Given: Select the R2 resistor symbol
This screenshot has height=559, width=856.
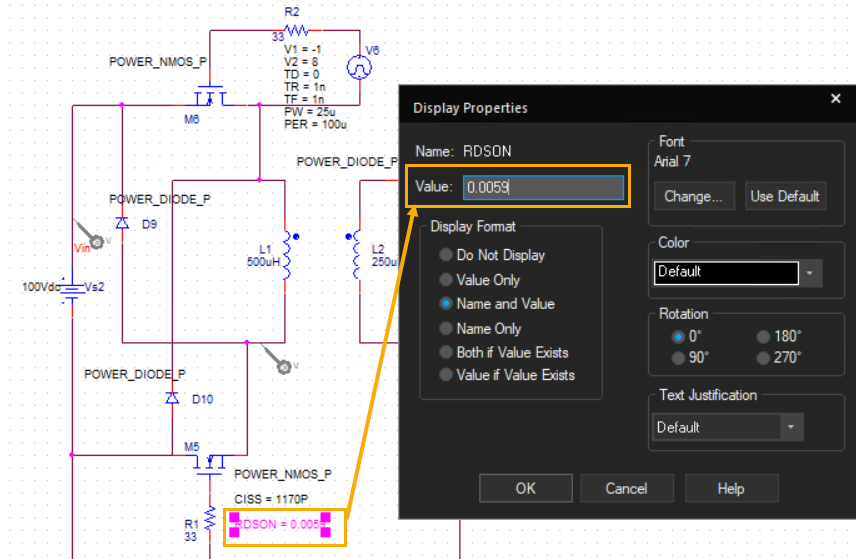Looking at the screenshot, I should 296,30.
